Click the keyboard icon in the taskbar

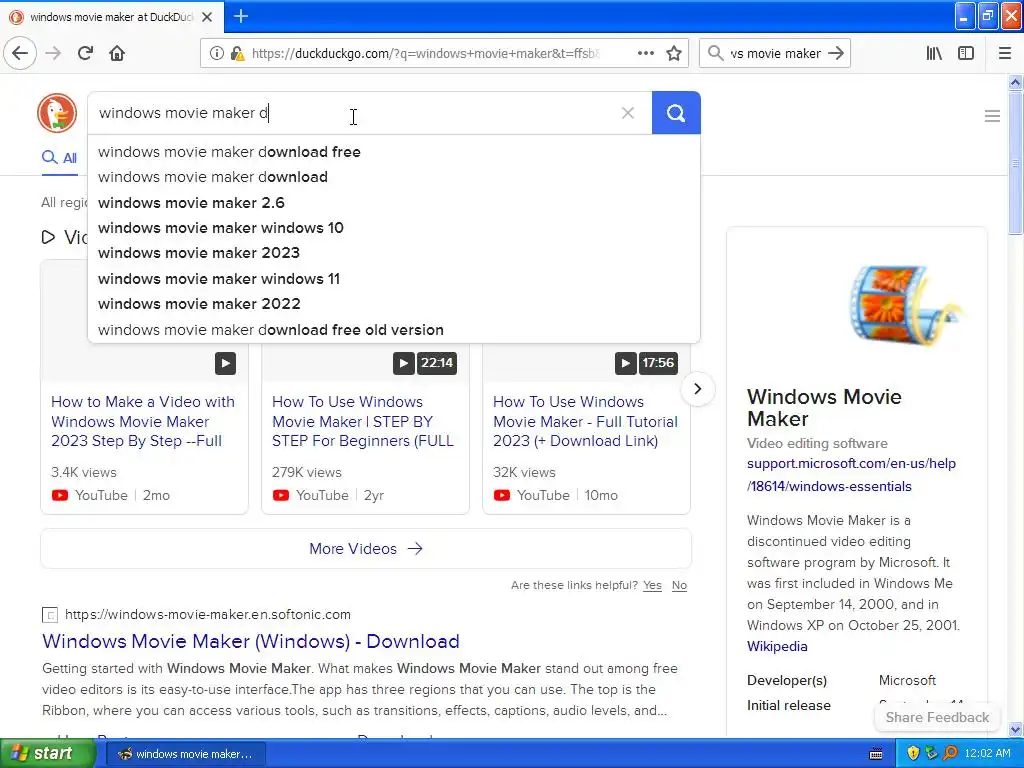(876, 754)
